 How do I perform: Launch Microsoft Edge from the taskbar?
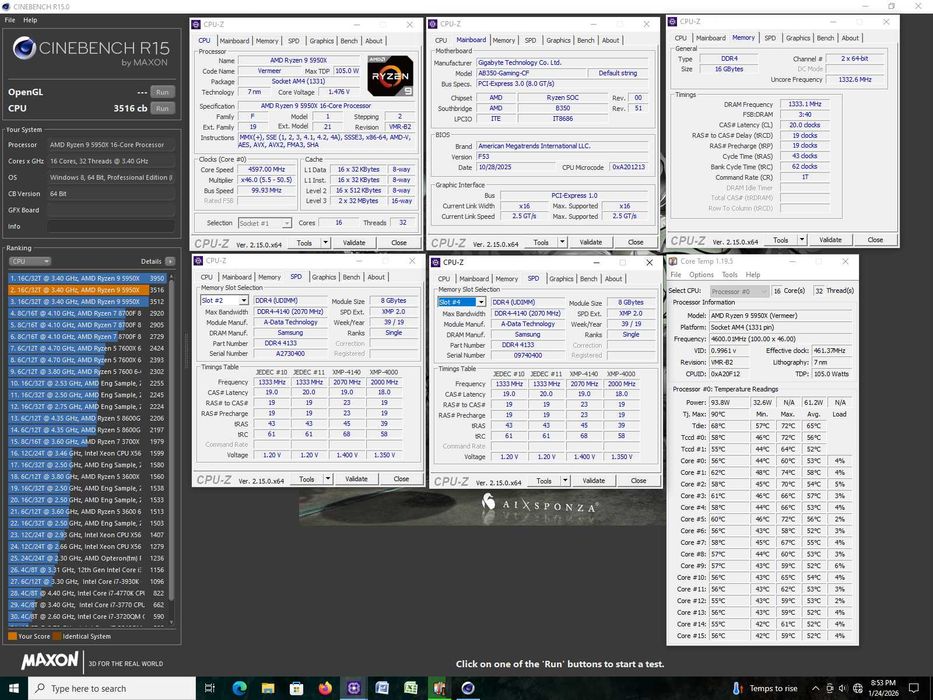239,688
